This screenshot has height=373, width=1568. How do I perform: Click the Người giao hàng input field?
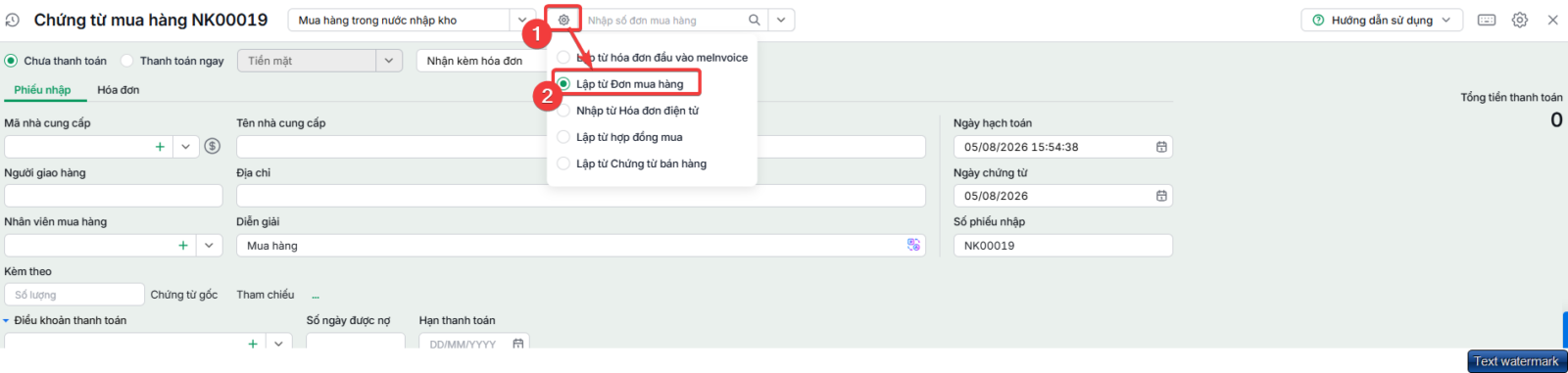click(114, 196)
